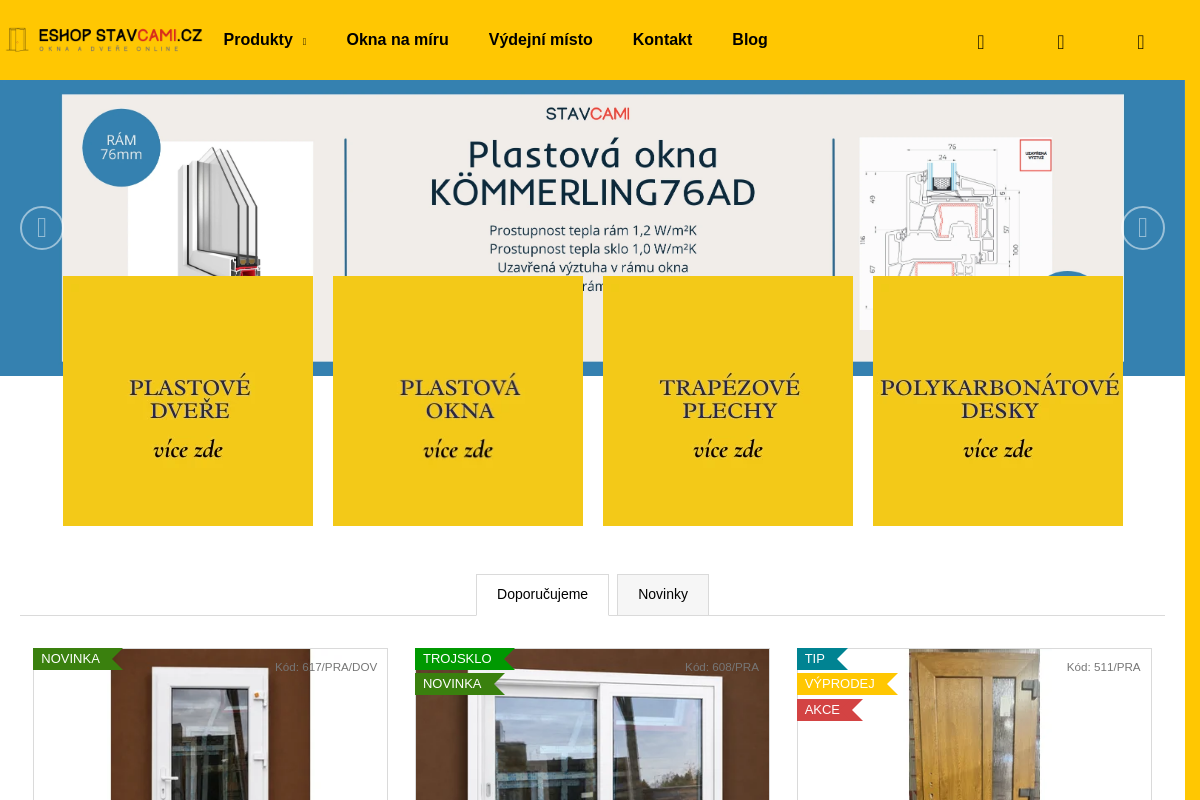The image size is (1200, 800).
Task: Open the Okna na míru menu item
Action: click(397, 40)
